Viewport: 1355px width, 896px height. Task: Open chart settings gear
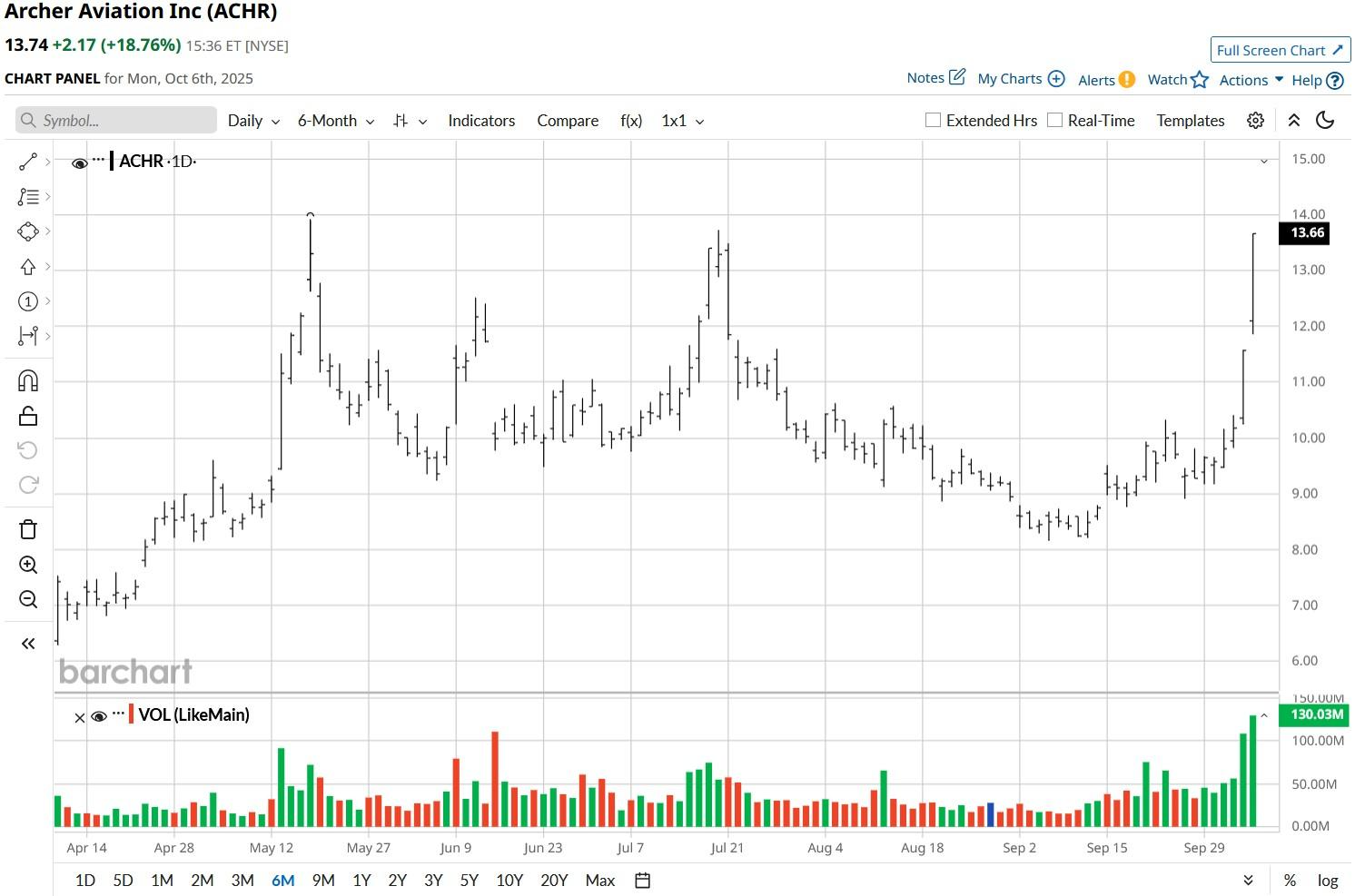1255,121
